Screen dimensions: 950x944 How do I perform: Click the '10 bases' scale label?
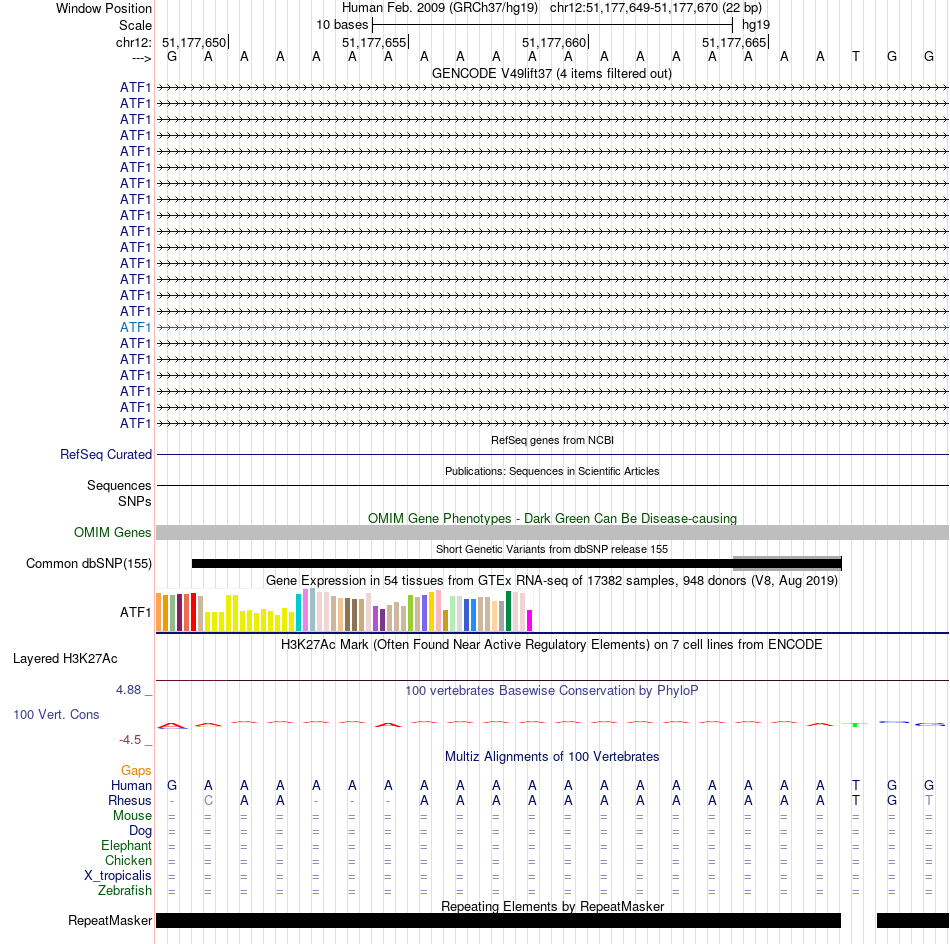click(x=342, y=25)
